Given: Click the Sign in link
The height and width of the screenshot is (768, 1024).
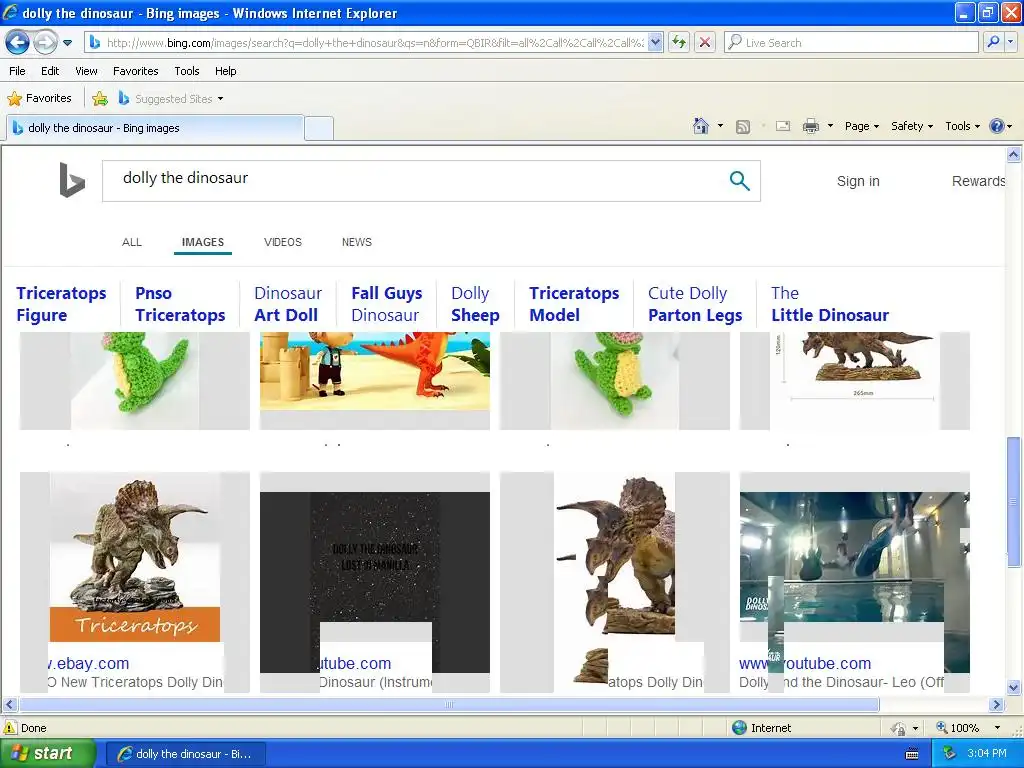Looking at the screenshot, I should point(858,182).
